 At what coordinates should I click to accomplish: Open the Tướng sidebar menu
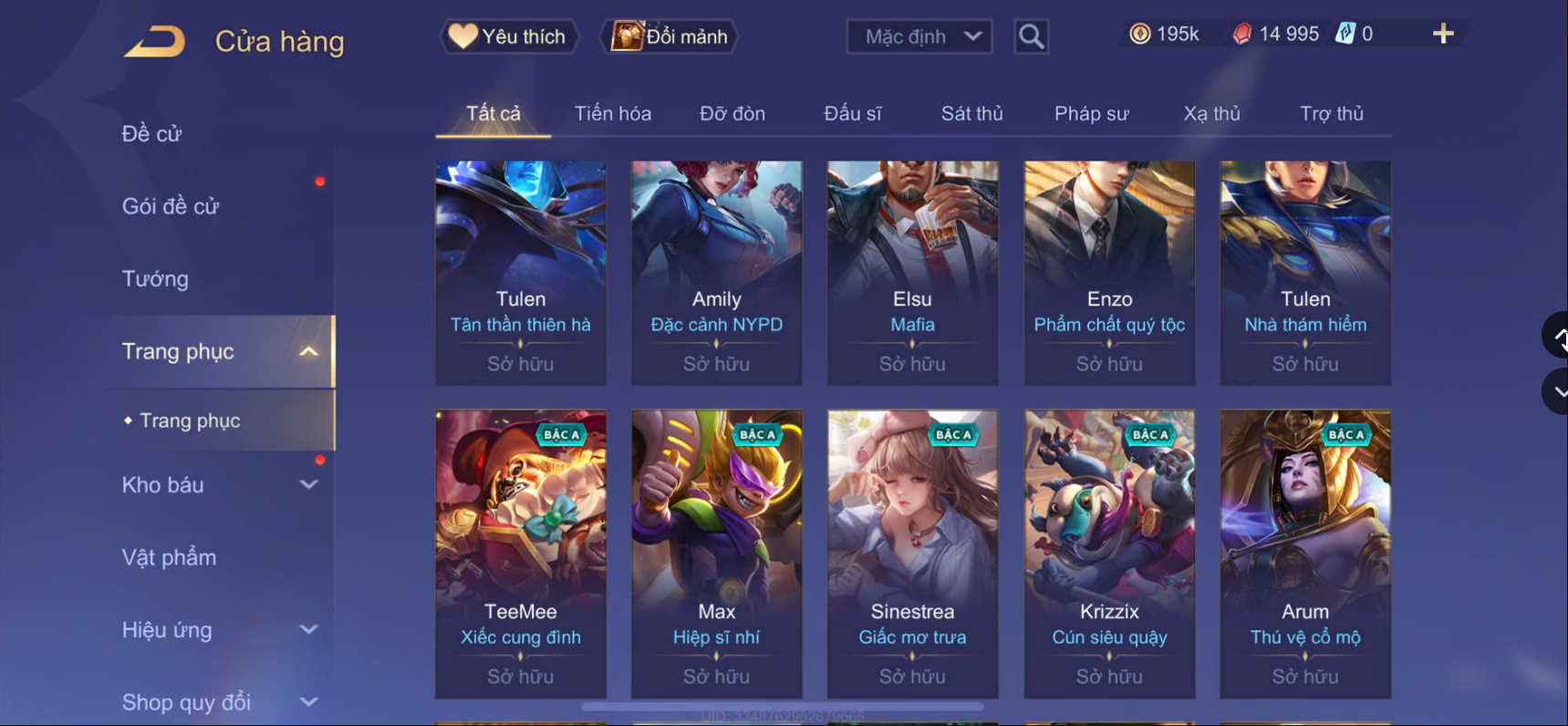click(155, 278)
